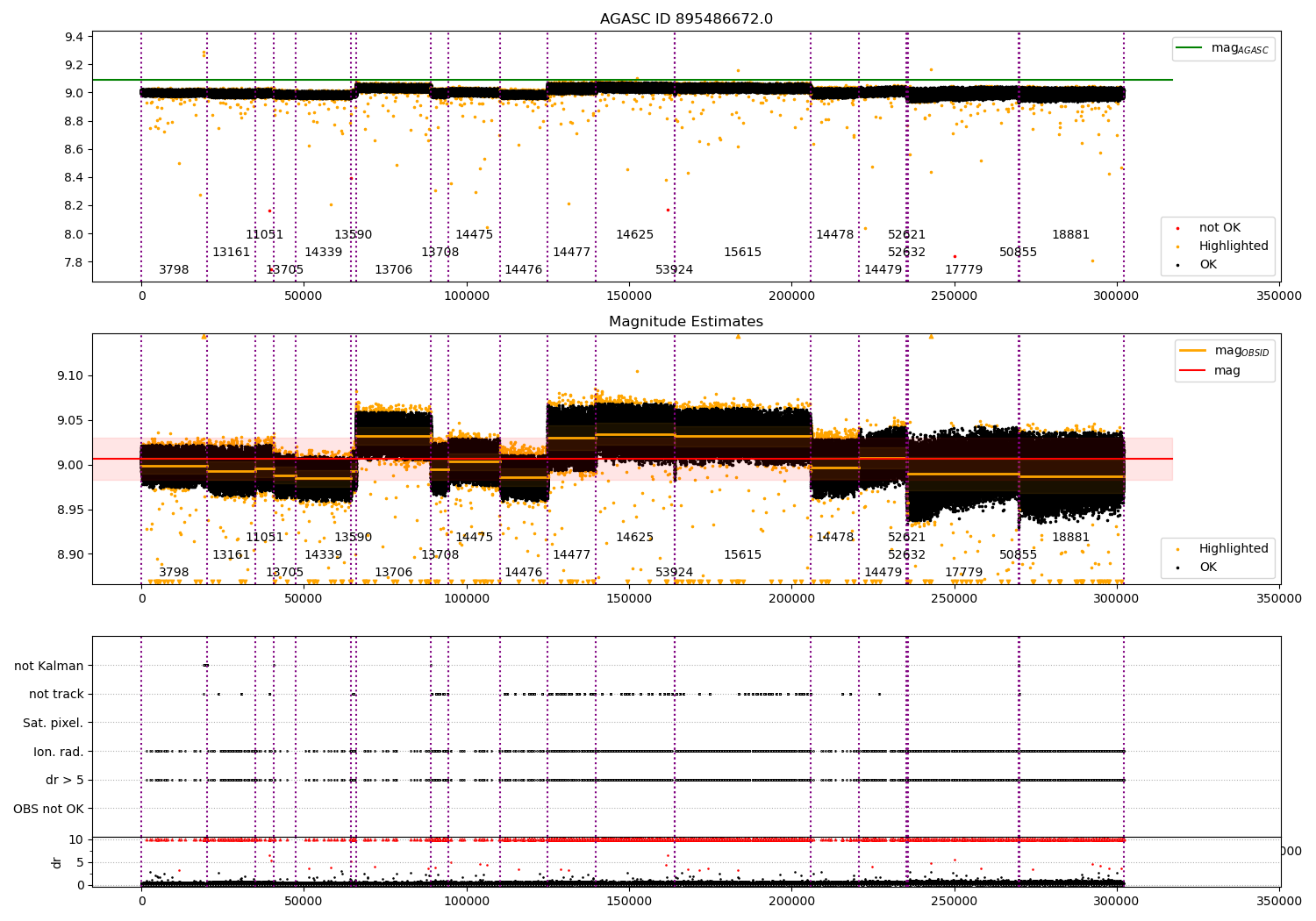Viewport: 1316px width, 921px height.
Task: Click obsid label 13161 in the top plot
Action: [232, 252]
